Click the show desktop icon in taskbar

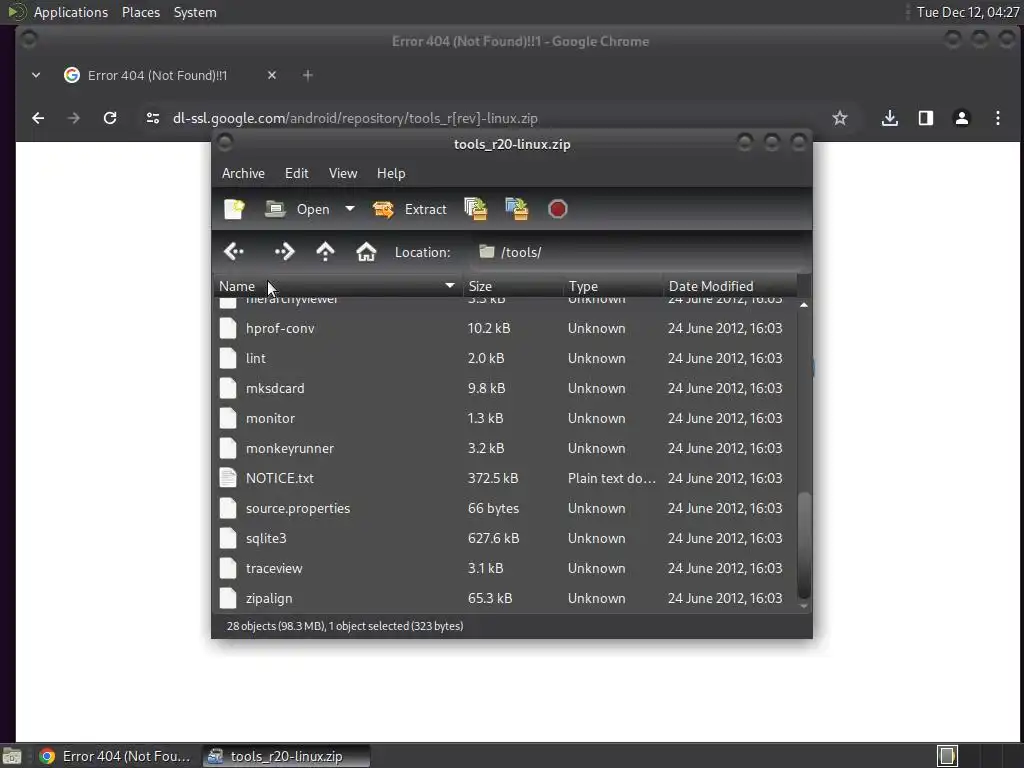click(12, 756)
